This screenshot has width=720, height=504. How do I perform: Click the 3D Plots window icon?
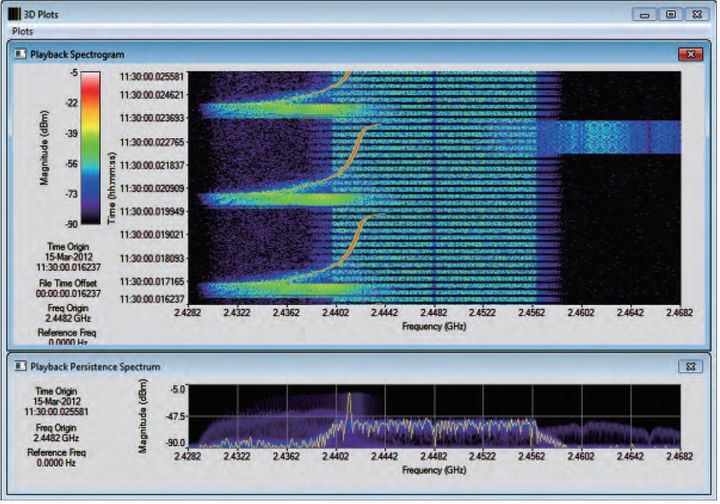(13, 13)
